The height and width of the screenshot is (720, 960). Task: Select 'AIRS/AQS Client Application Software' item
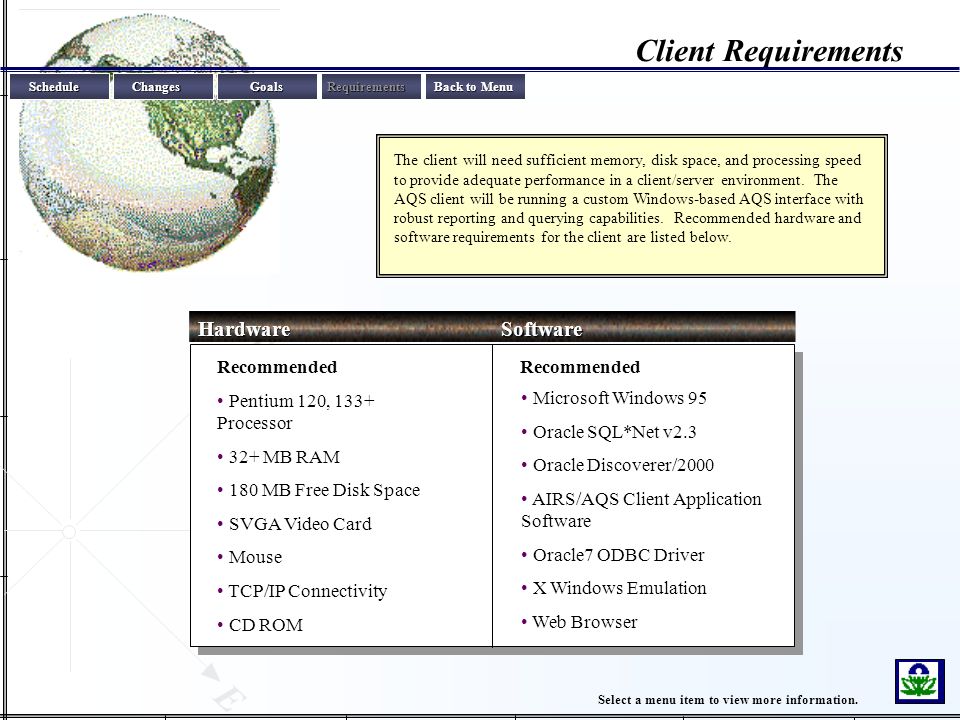(x=641, y=510)
